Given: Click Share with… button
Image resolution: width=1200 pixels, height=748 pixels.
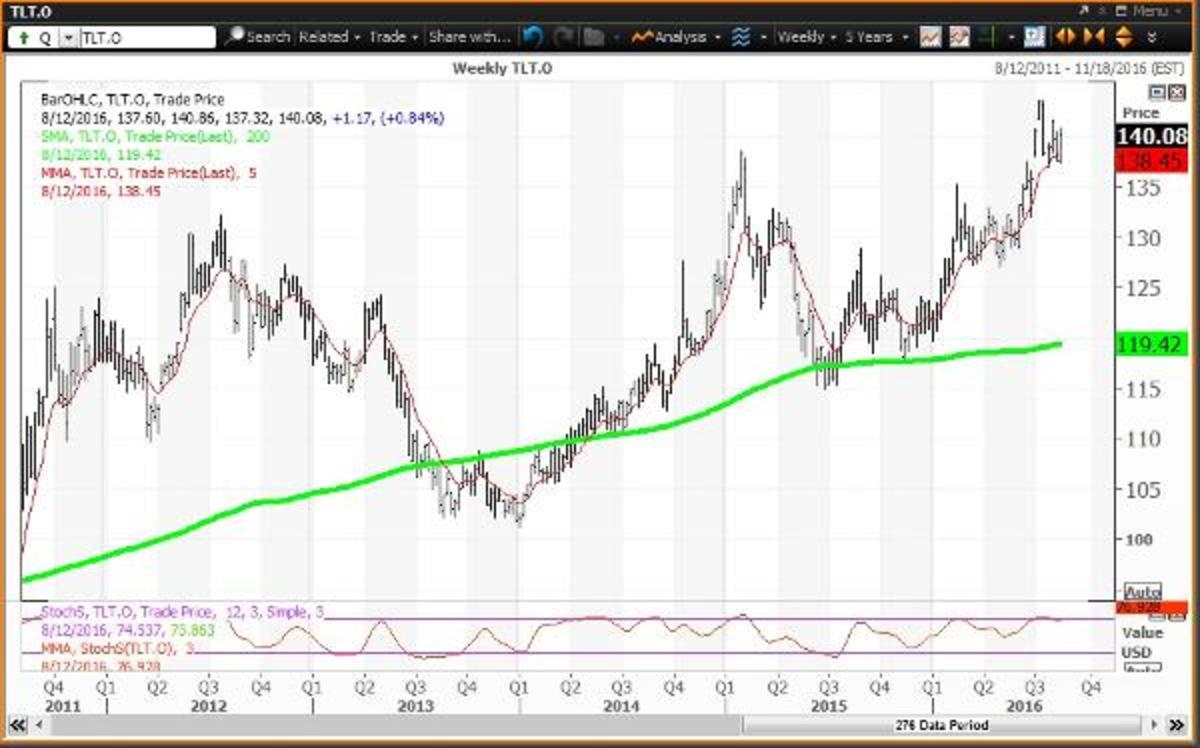Looking at the screenshot, I should 470,37.
